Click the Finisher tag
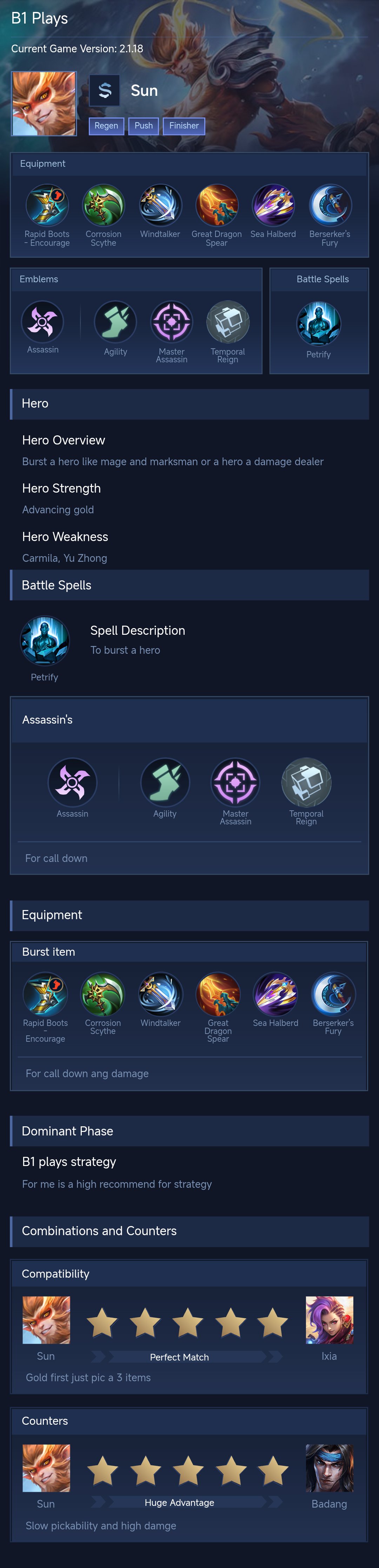Viewport: 379px width, 1568px height. coord(184,126)
